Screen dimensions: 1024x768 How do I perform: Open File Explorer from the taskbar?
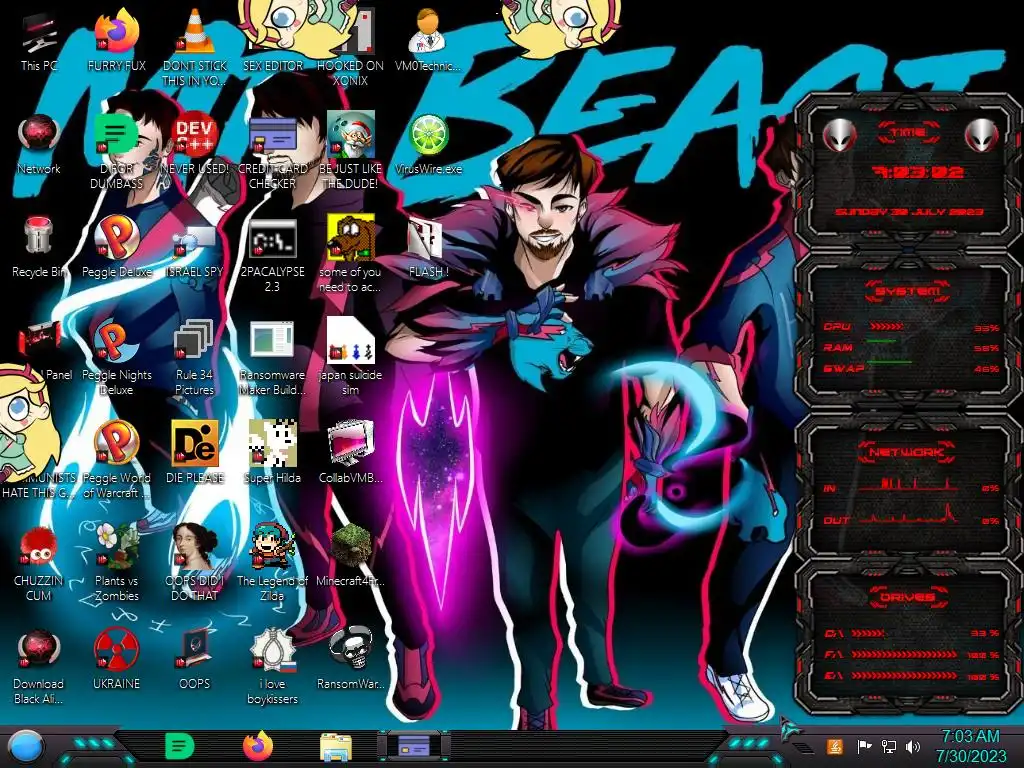click(336, 748)
